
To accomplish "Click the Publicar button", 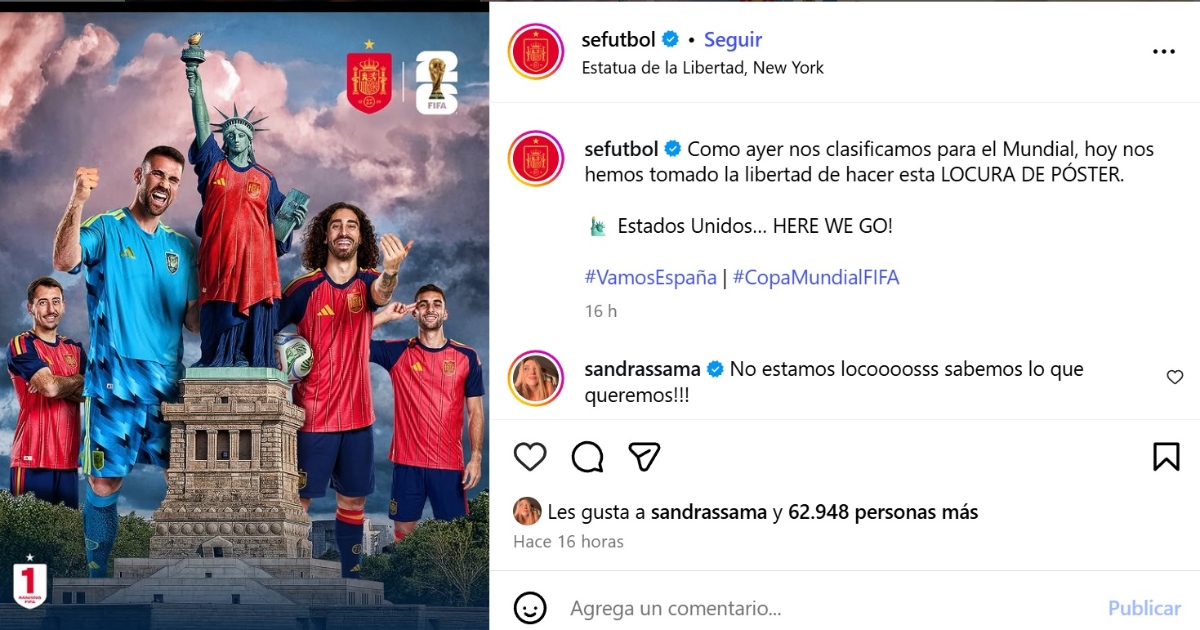I will (x=1144, y=608).
